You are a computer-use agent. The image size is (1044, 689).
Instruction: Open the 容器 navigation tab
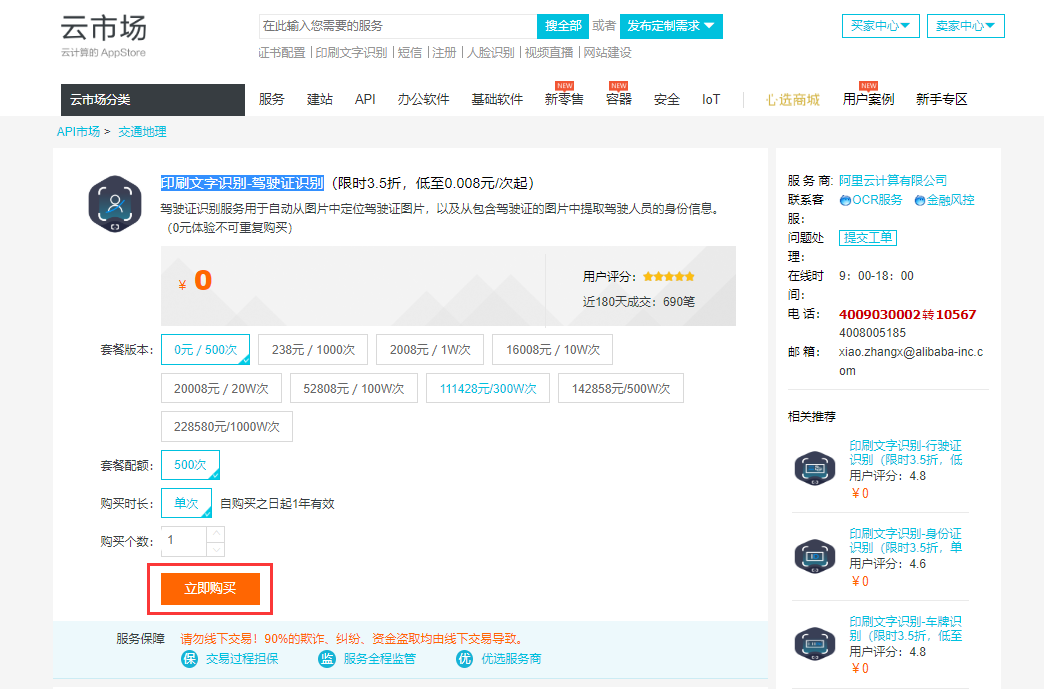click(619, 99)
